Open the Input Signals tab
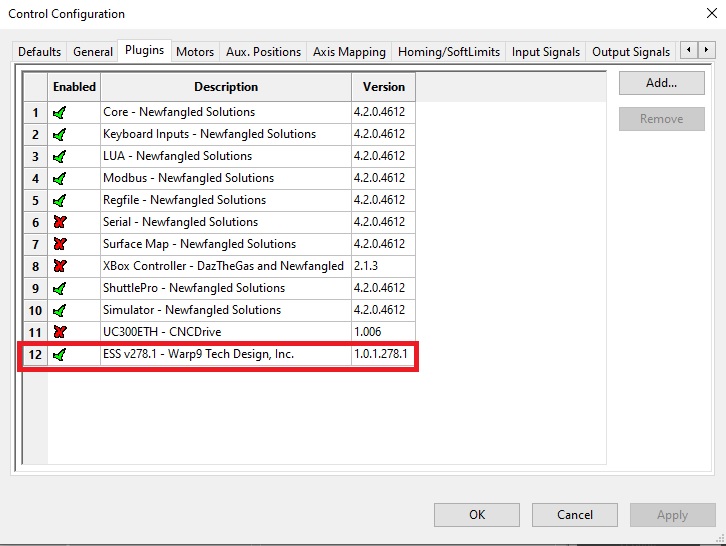This screenshot has width=726, height=546. tap(546, 52)
